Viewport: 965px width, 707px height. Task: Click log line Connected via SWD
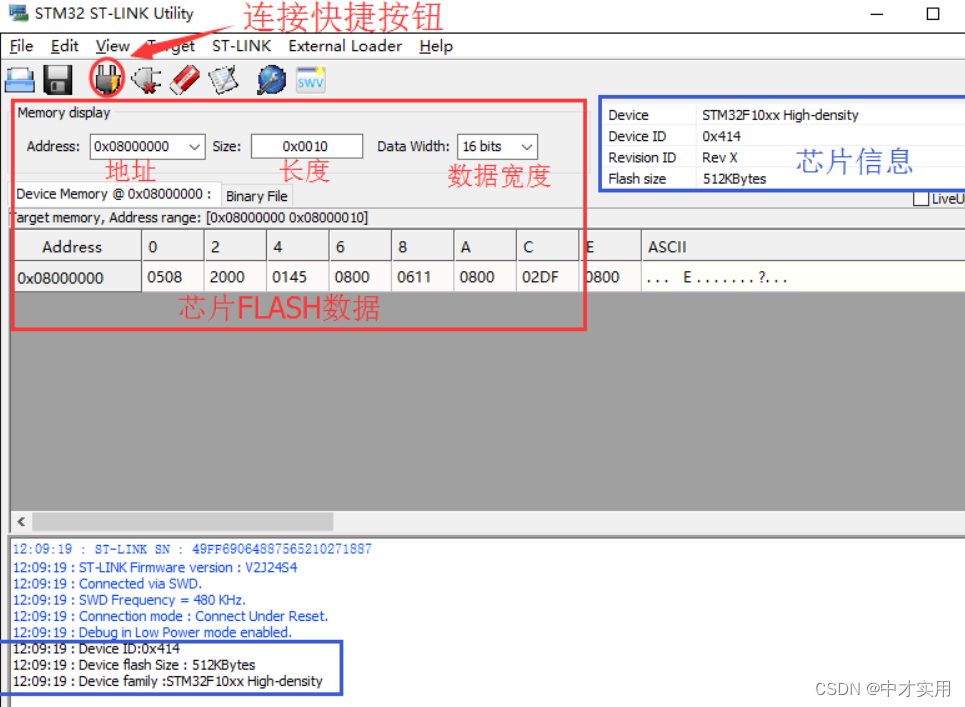click(x=107, y=583)
